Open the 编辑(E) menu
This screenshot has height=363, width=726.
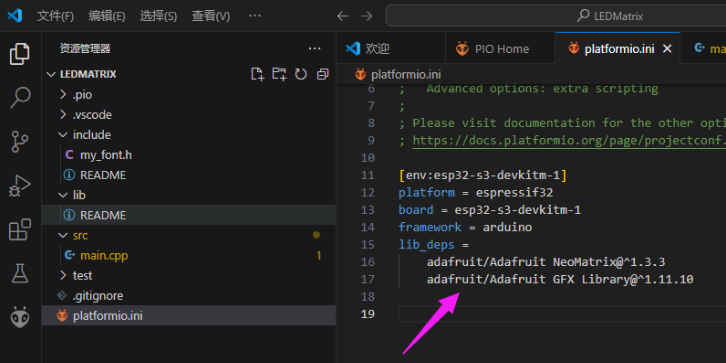point(107,16)
